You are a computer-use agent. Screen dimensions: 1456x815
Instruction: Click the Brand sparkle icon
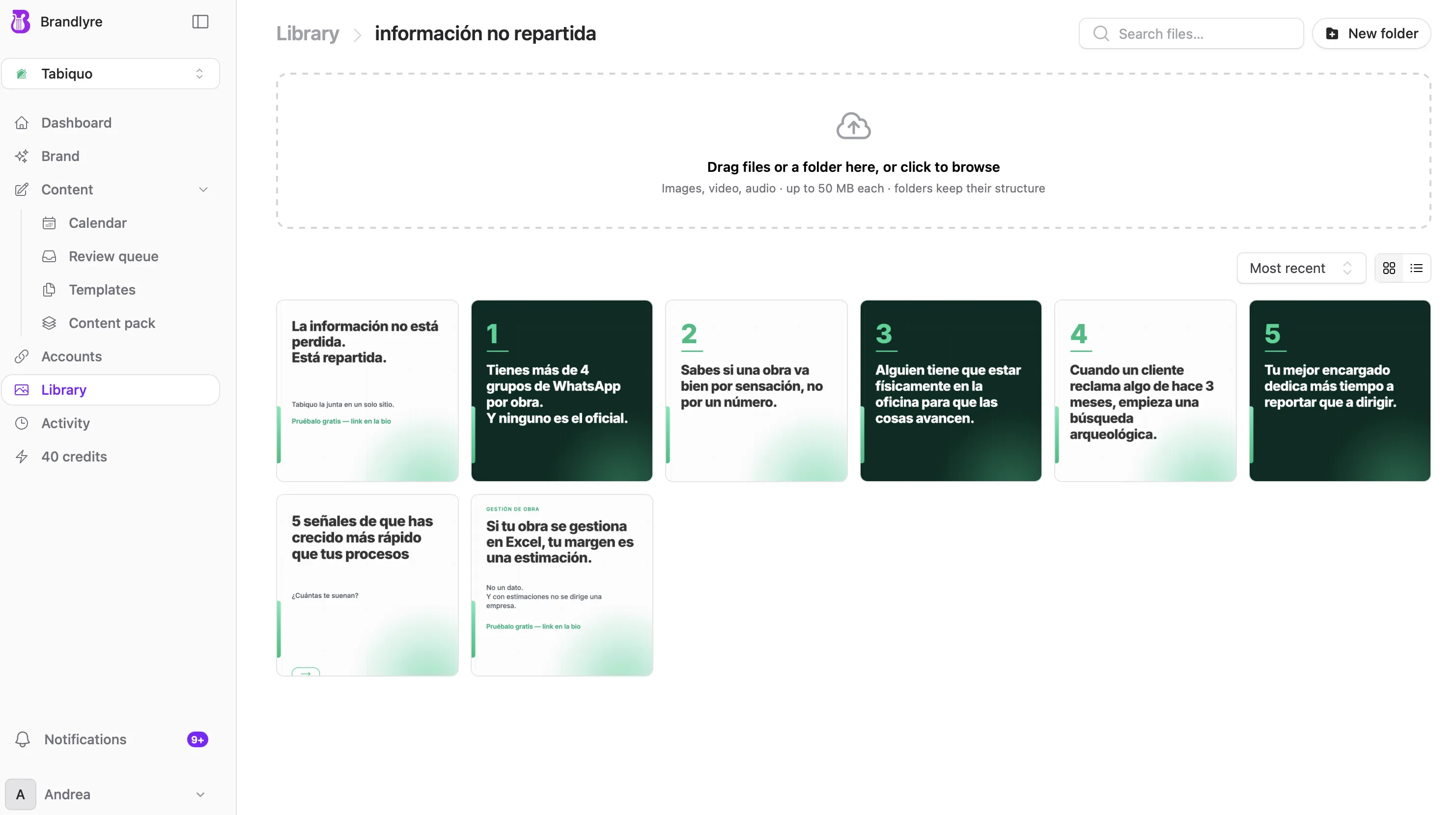tap(22, 156)
